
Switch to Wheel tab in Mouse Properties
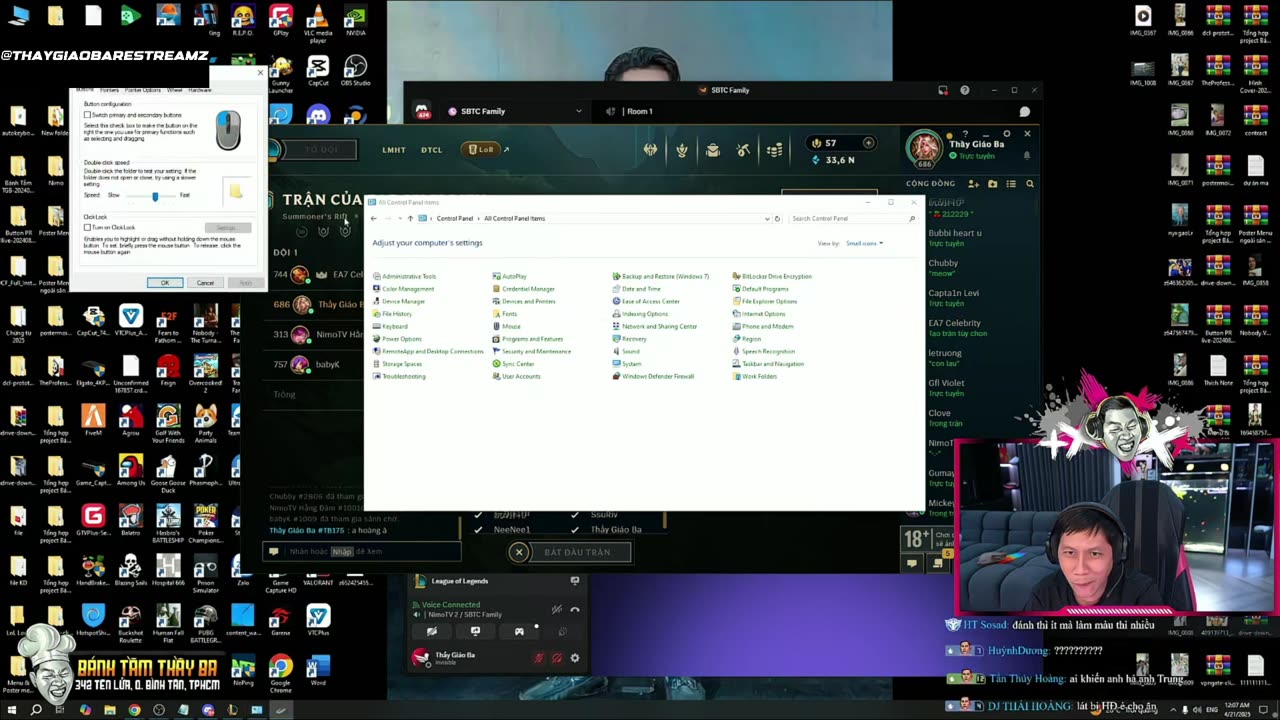(174, 90)
